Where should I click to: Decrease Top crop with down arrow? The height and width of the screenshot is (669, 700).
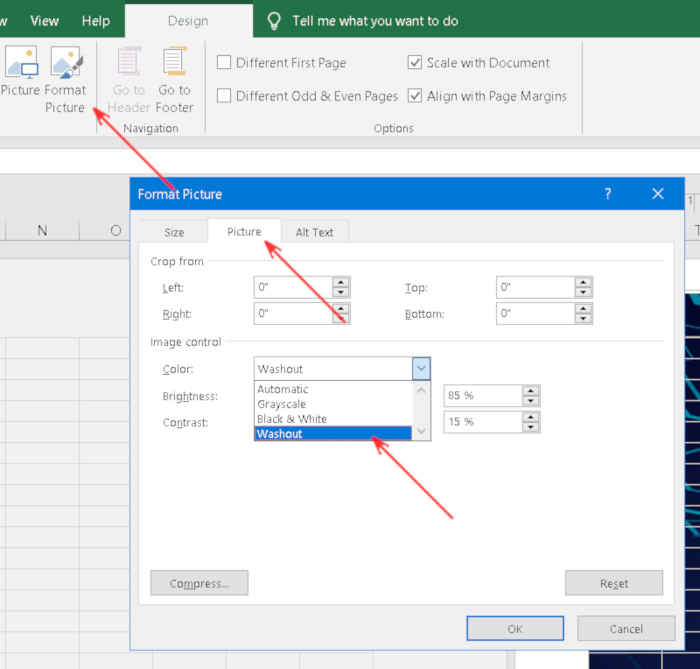click(583, 292)
